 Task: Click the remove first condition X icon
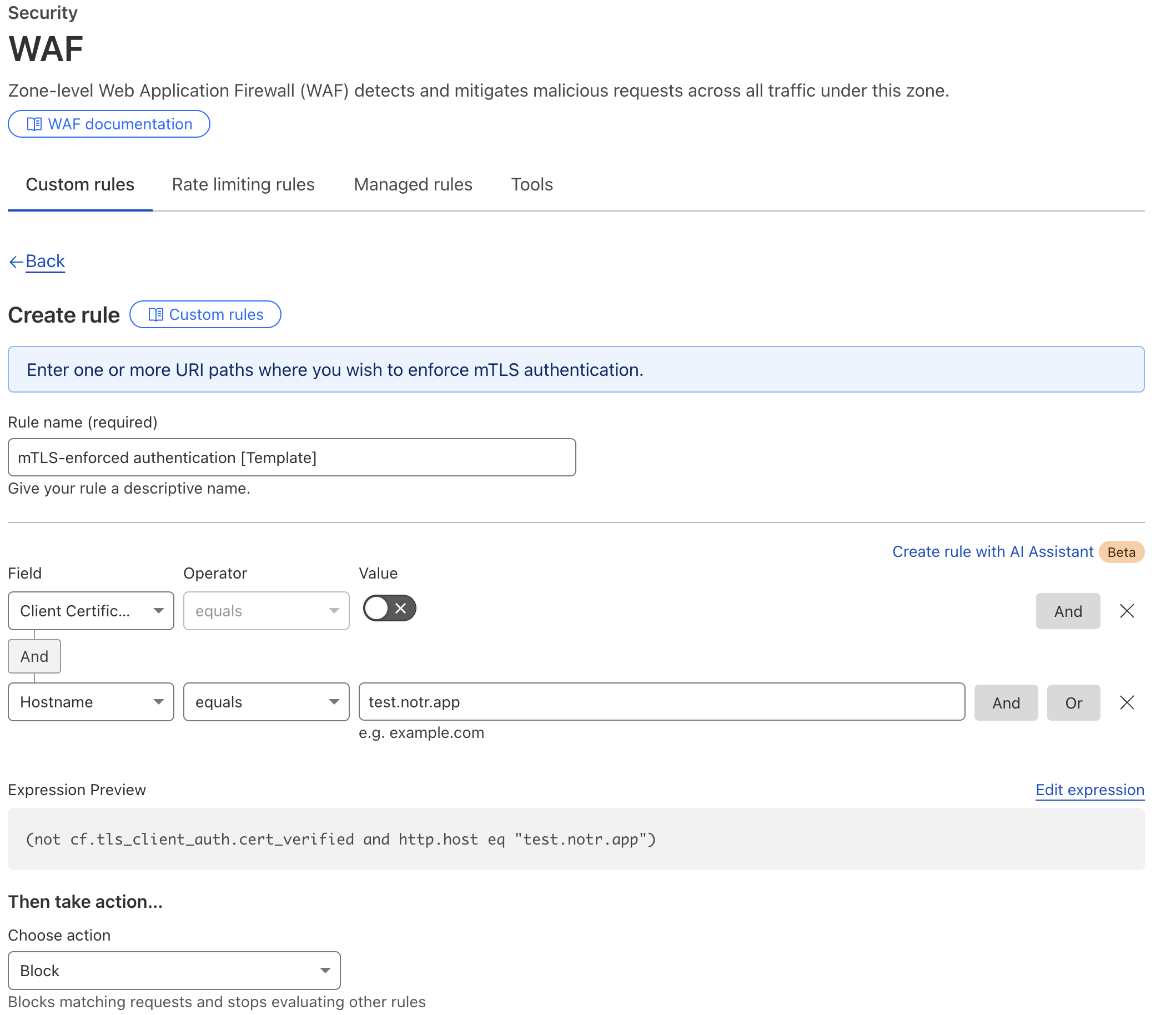point(1126,610)
